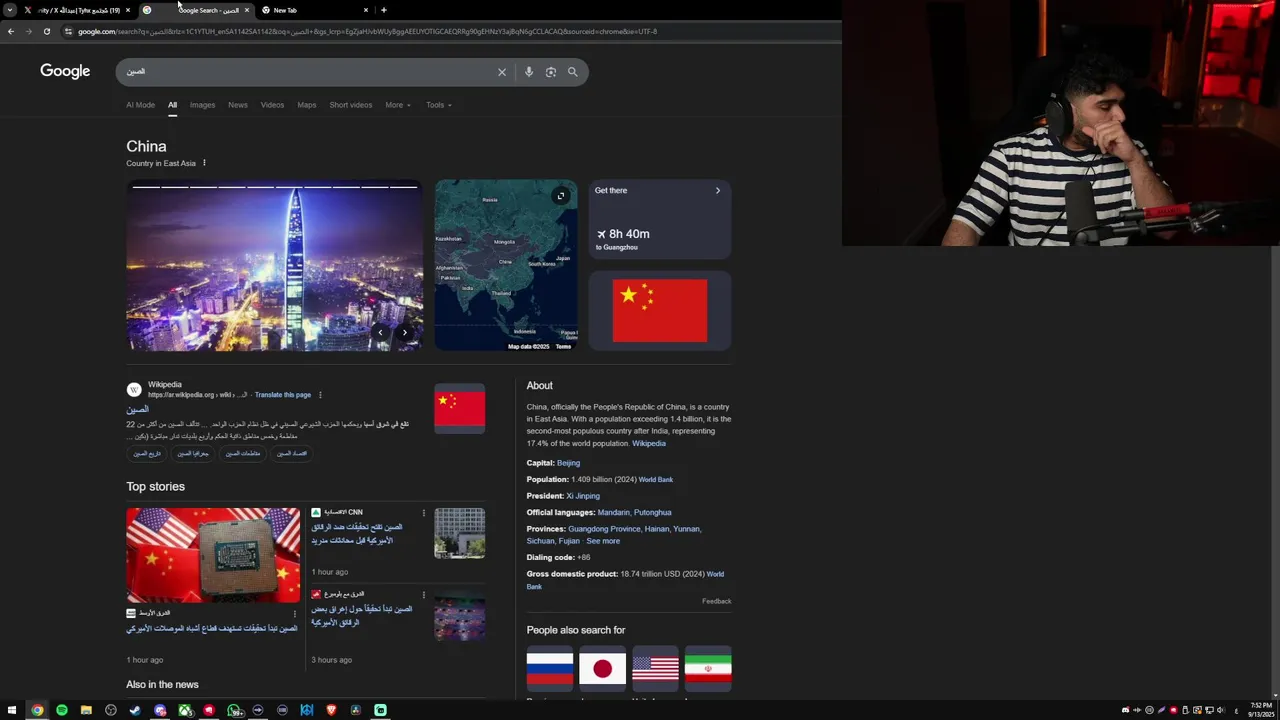Image resolution: width=1280 pixels, height=720 pixels.
Task: Switch to Images search tab
Action: click(202, 105)
